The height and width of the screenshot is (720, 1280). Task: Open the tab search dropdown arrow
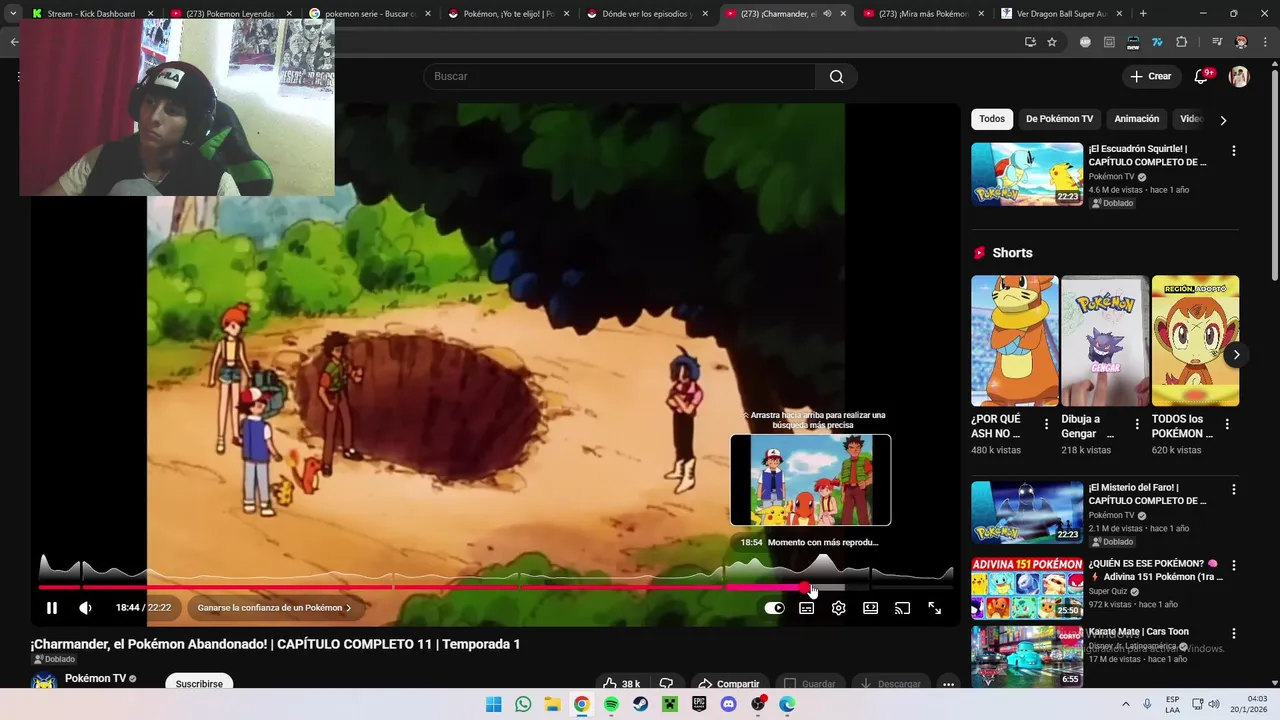pyautogui.click(x=12, y=14)
